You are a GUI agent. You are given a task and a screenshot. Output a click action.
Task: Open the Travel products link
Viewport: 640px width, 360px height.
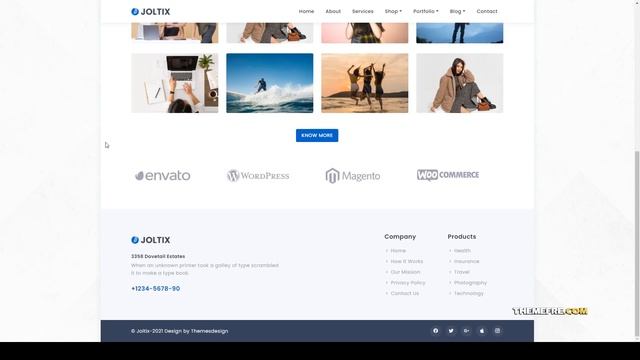pyautogui.click(x=462, y=272)
